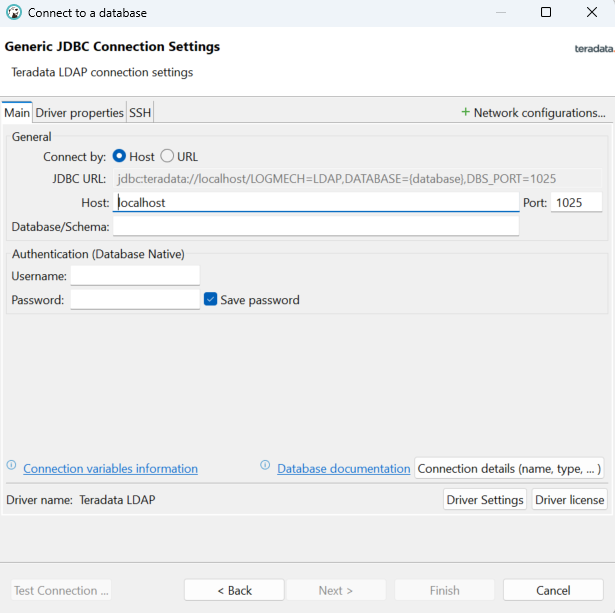Click the teradata logo in header
The image size is (615, 613).
click(x=594, y=49)
